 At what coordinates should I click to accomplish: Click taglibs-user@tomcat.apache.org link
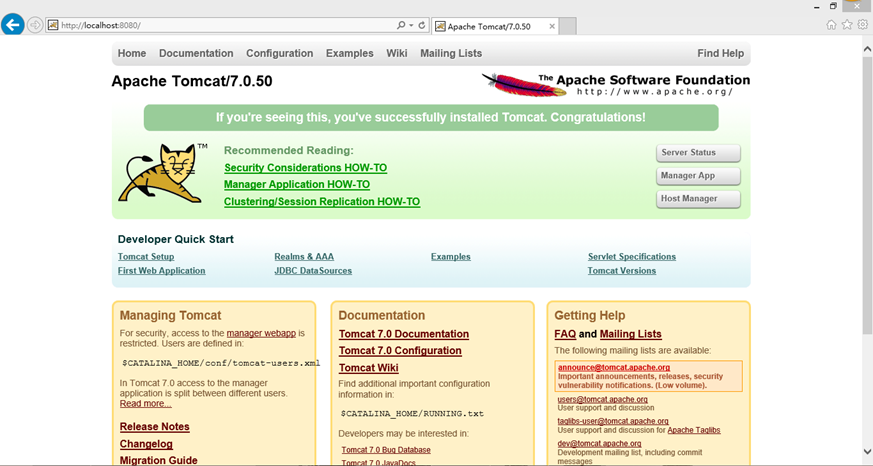(x=613, y=421)
